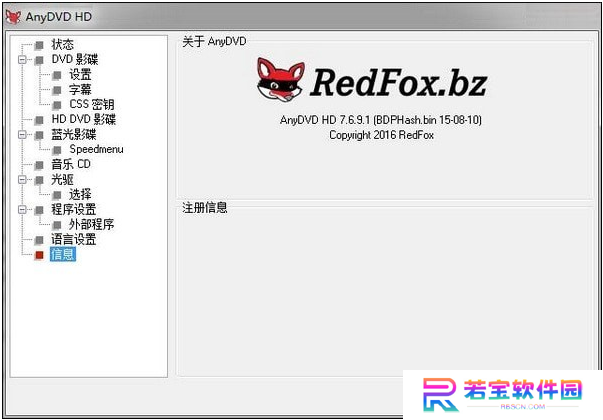This screenshot has width=603, height=420.
Task: Select the CSS 密钥 item
Action: pos(92,104)
